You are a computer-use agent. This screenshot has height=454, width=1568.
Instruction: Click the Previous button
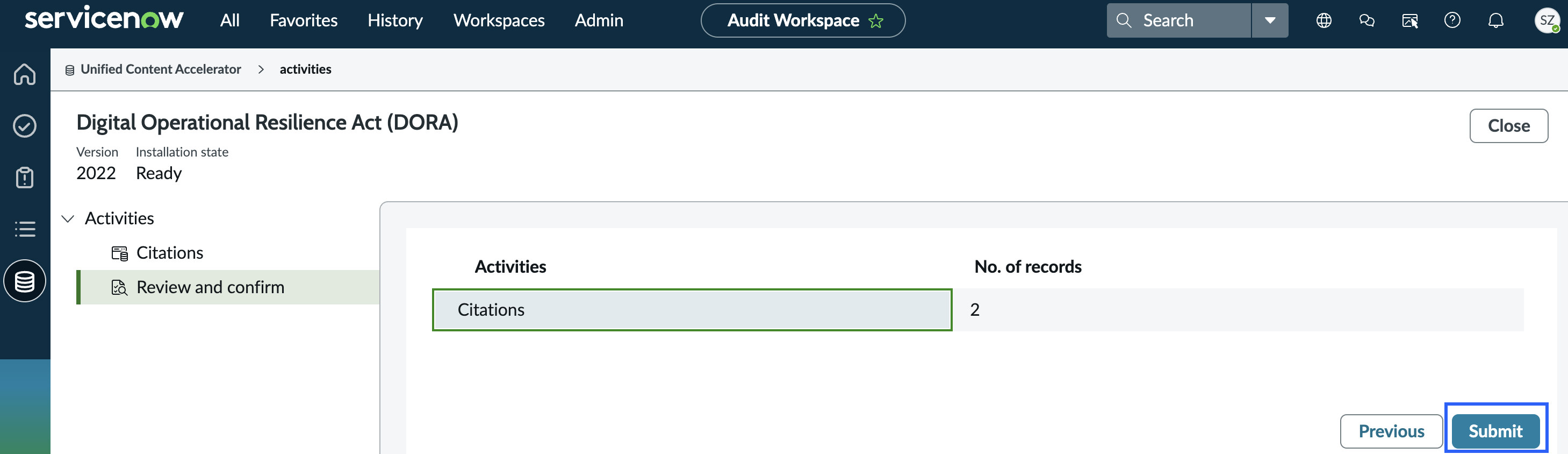[1391, 431]
